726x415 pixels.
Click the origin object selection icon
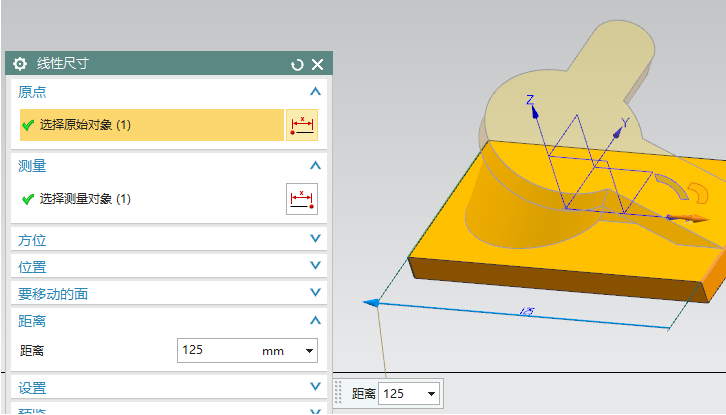[301, 125]
